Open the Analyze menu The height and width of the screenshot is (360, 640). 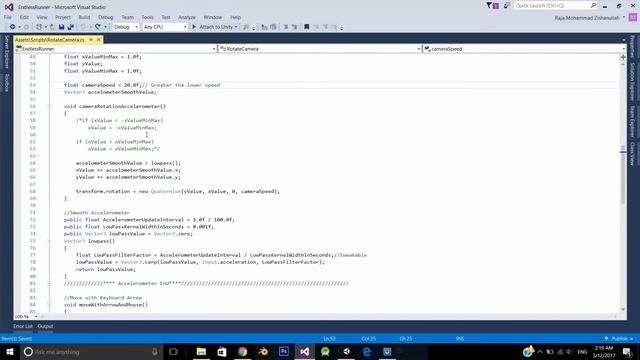(x=187, y=17)
